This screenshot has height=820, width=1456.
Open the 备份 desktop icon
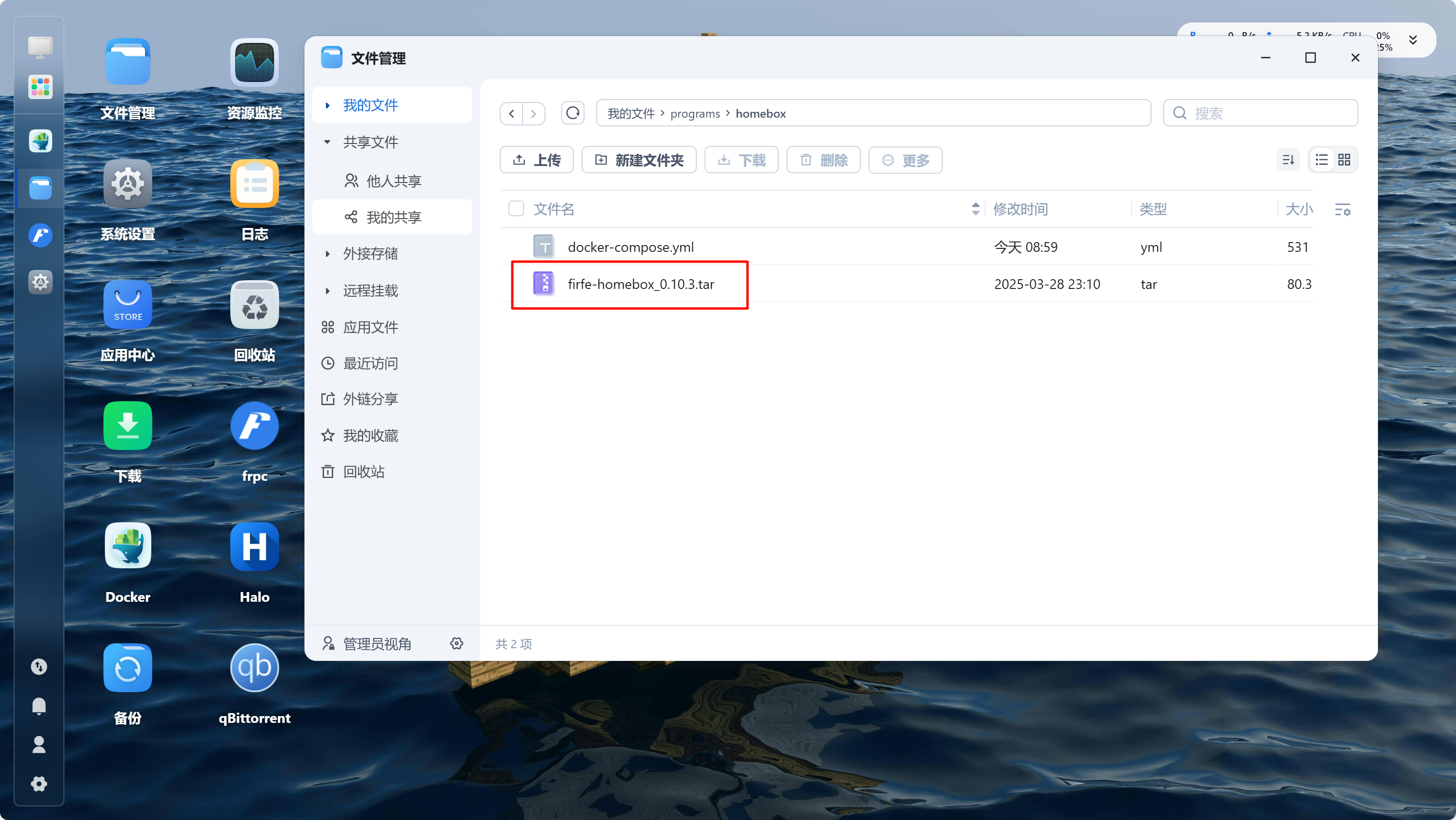tap(128, 667)
